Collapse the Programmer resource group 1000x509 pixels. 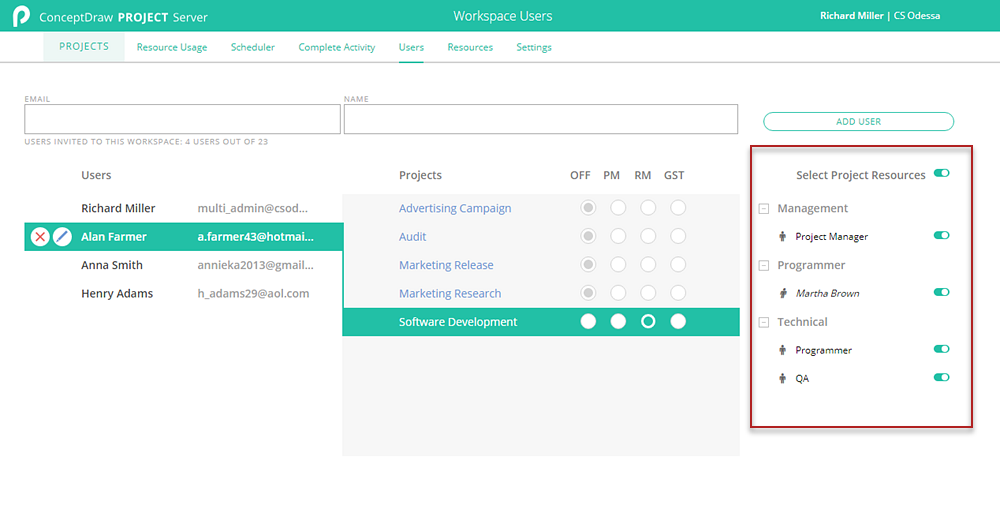point(763,265)
